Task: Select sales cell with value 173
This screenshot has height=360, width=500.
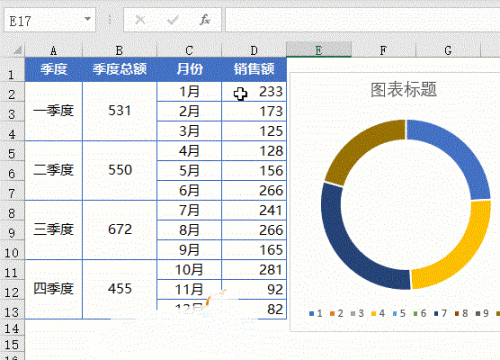Action: (x=254, y=111)
